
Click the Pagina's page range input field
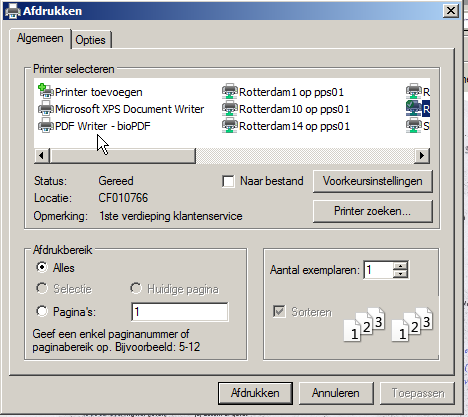(180, 312)
